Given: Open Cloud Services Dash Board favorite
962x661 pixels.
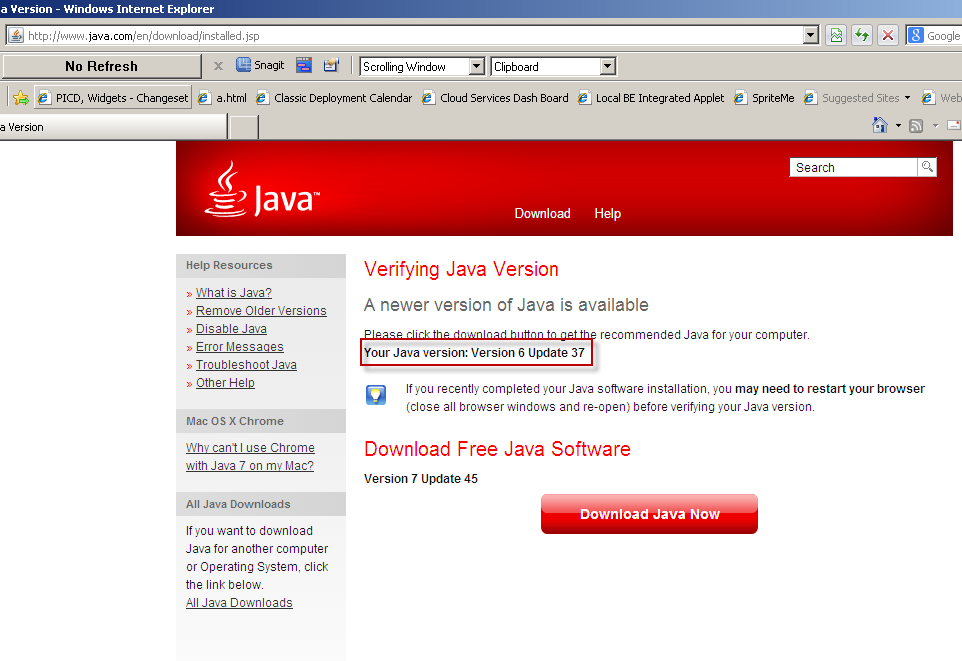Looking at the screenshot, I should coord(495,98).
